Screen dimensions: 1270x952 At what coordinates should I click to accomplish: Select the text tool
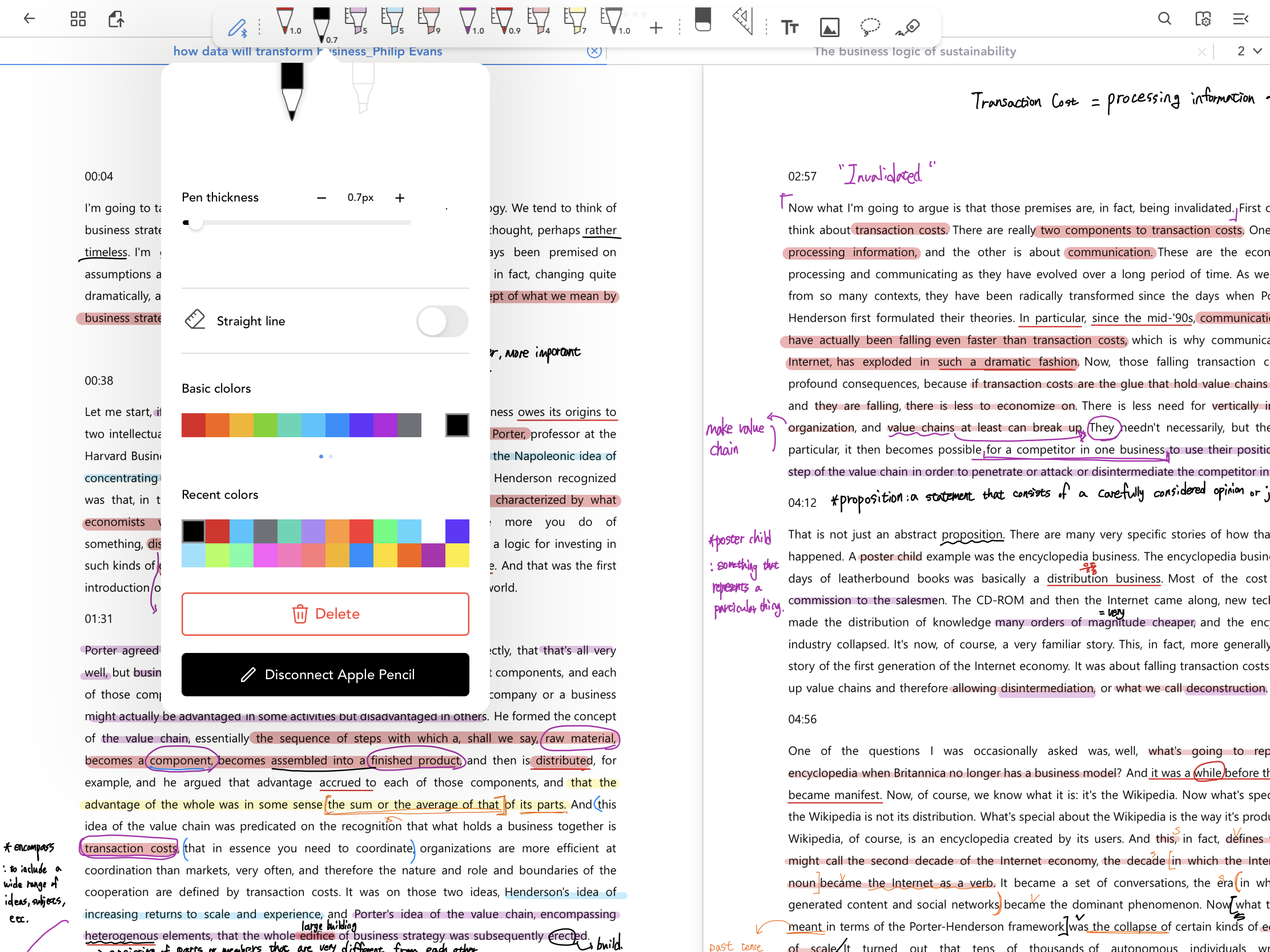coord(789,27)
